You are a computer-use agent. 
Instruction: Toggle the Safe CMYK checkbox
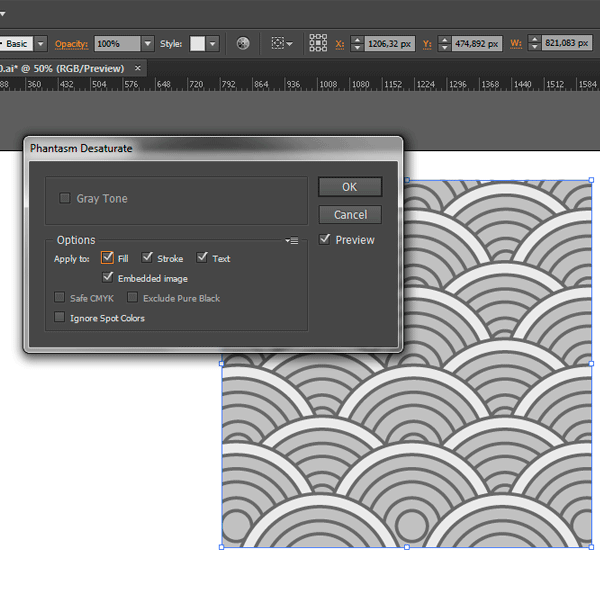pos(59,297)
